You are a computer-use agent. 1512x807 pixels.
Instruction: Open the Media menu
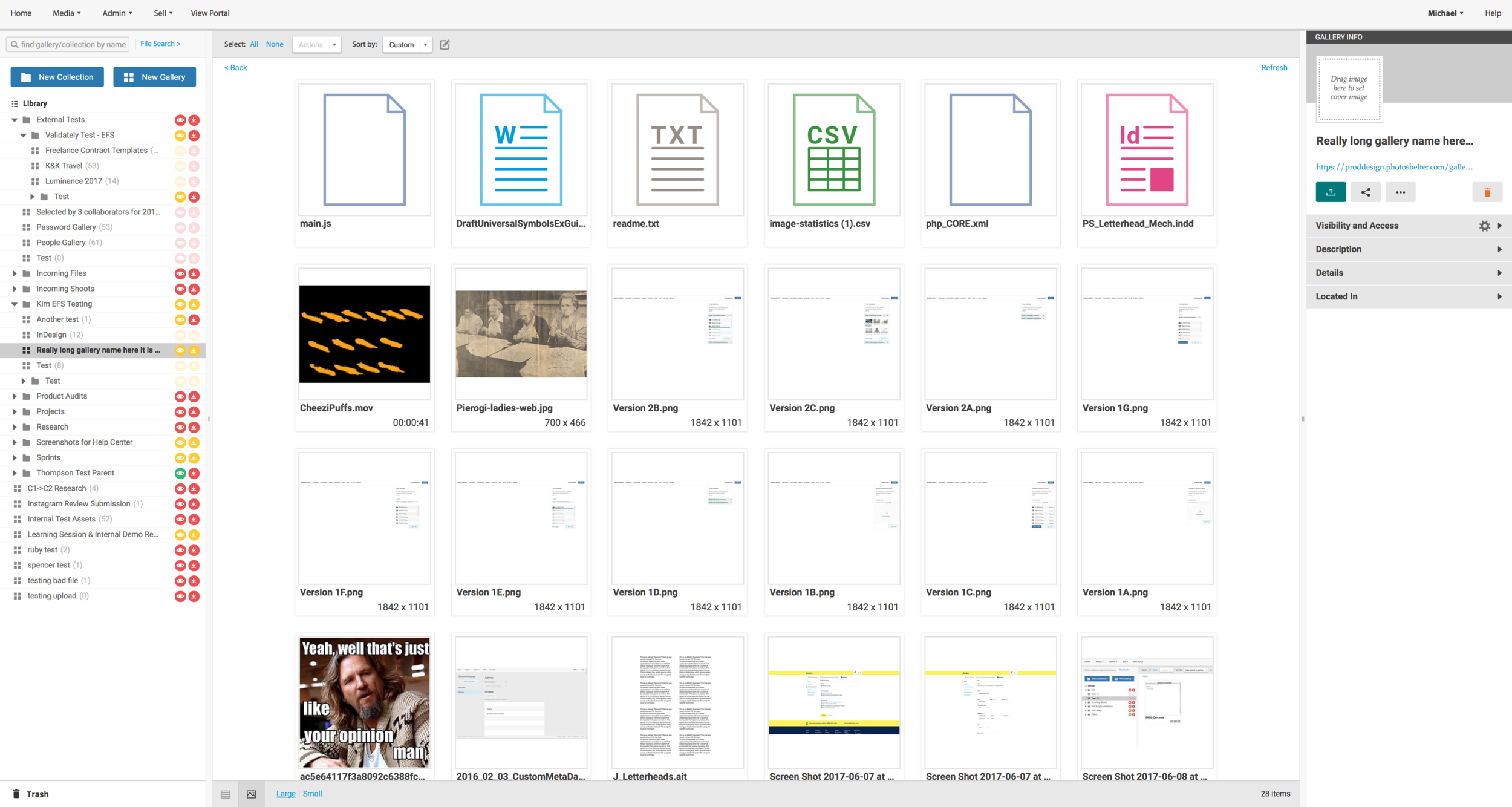pyautogui.click(x=67, y=13)
